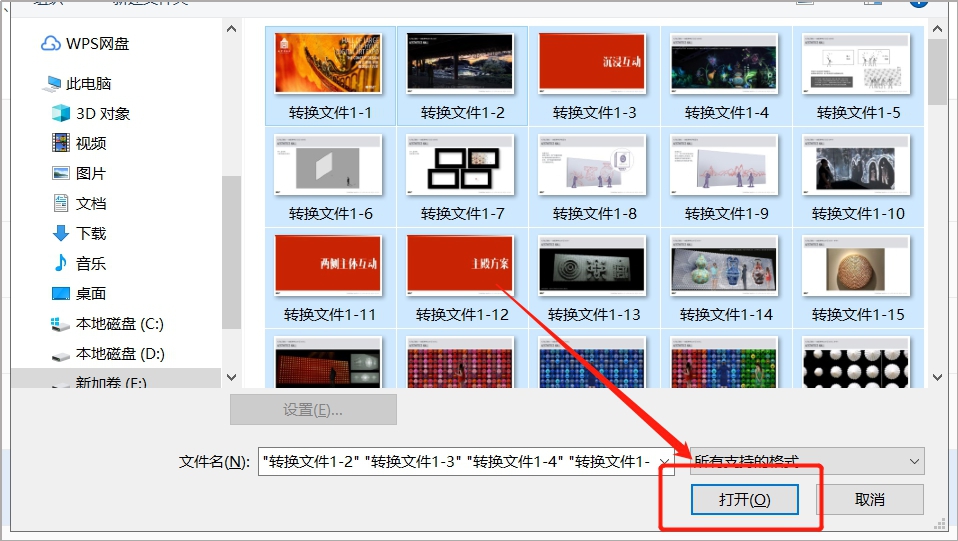The width and height of the screenshot is (958, 541).
Task: Select thumbnail 转换文件1-2
Action: [462, 76]
